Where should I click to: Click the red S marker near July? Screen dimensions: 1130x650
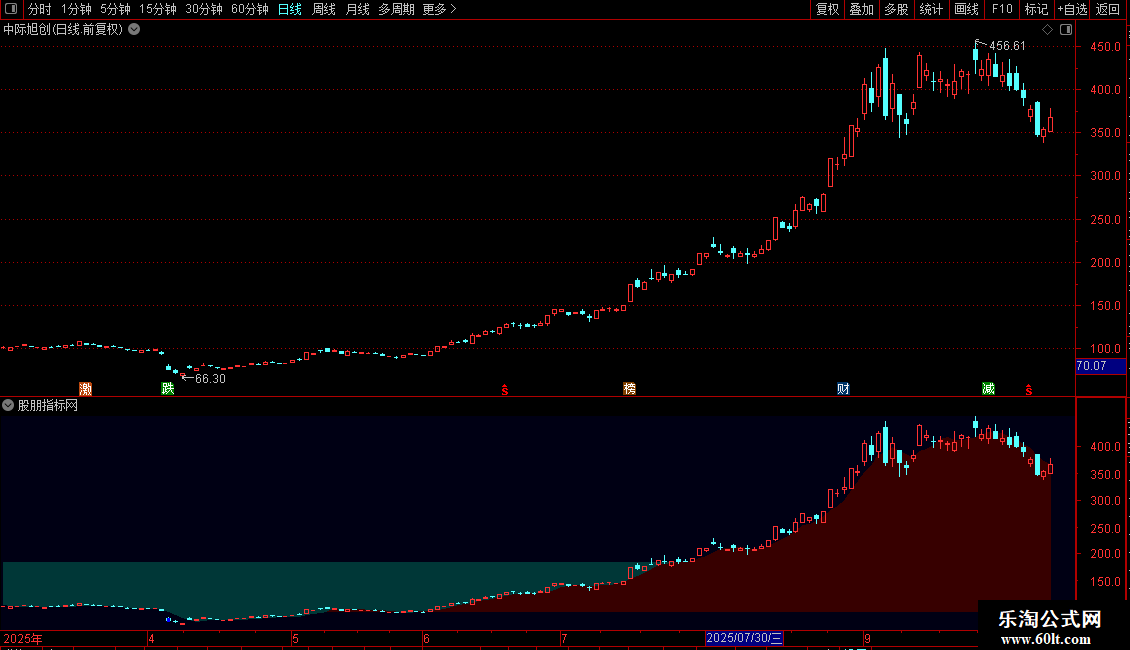pos(505,390)
